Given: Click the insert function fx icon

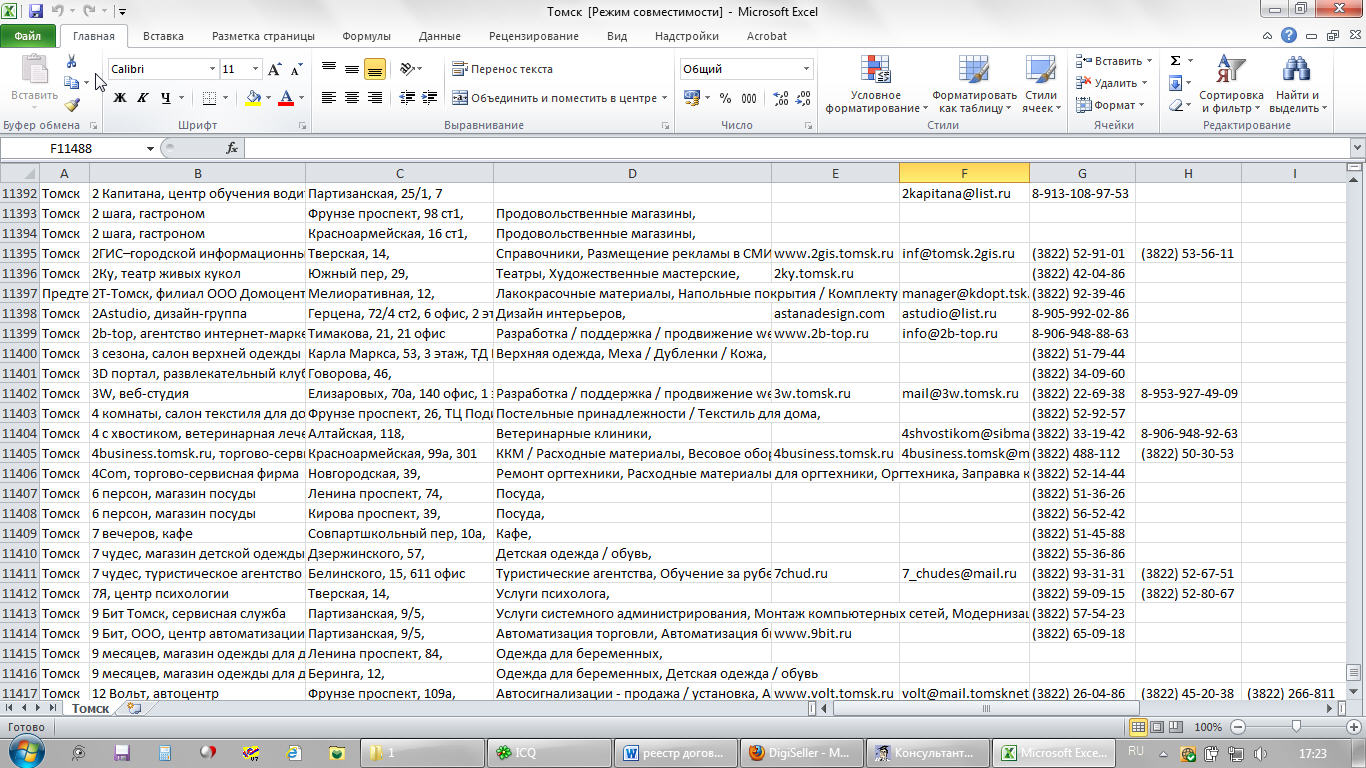Looking at the screenshot, I should tap(232, 148).
